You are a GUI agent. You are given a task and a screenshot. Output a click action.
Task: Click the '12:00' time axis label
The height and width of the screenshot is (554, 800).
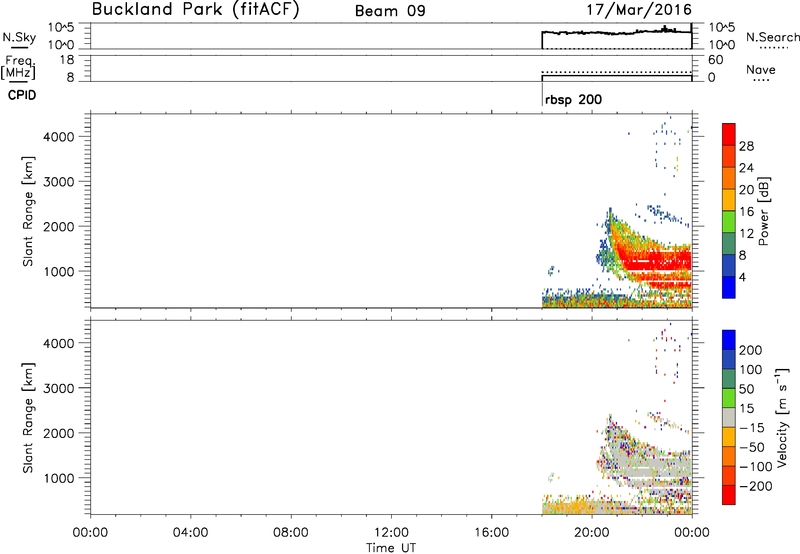[391, 533]
